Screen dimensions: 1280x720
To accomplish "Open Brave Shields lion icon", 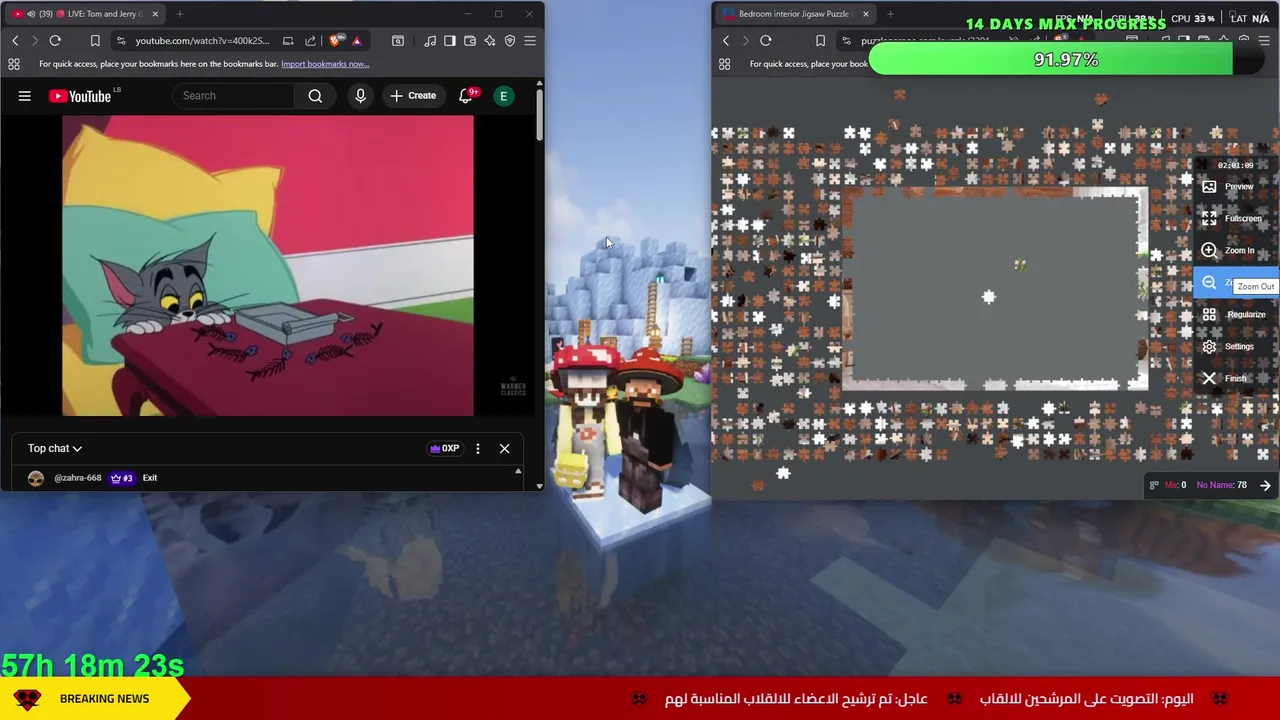I will (x=334, y=41).
